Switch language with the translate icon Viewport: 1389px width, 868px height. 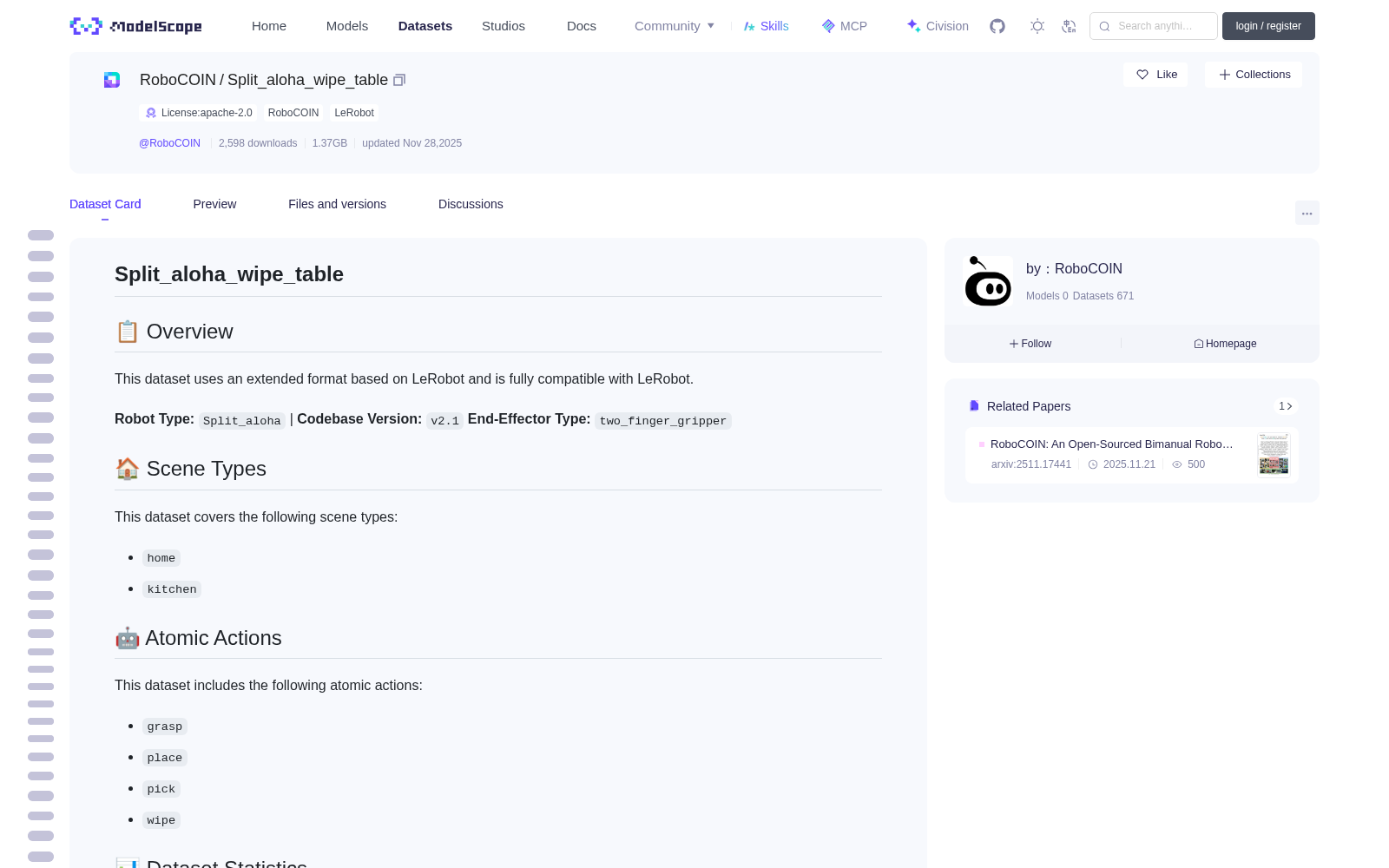(1070, 26)
